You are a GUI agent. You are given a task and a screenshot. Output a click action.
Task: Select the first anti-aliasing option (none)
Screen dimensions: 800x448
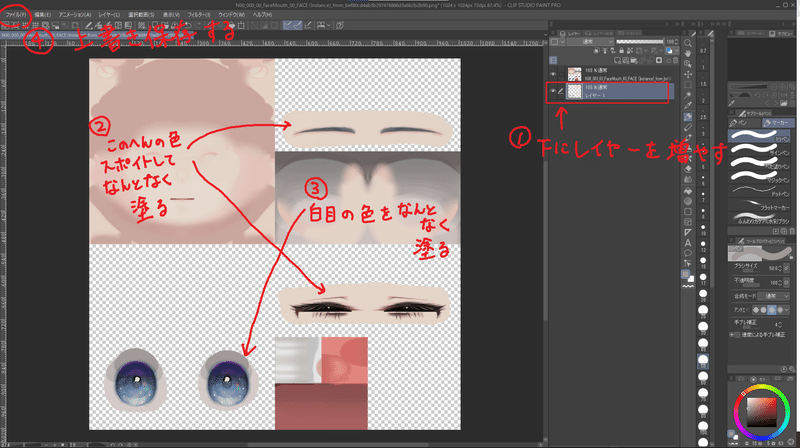756,310
